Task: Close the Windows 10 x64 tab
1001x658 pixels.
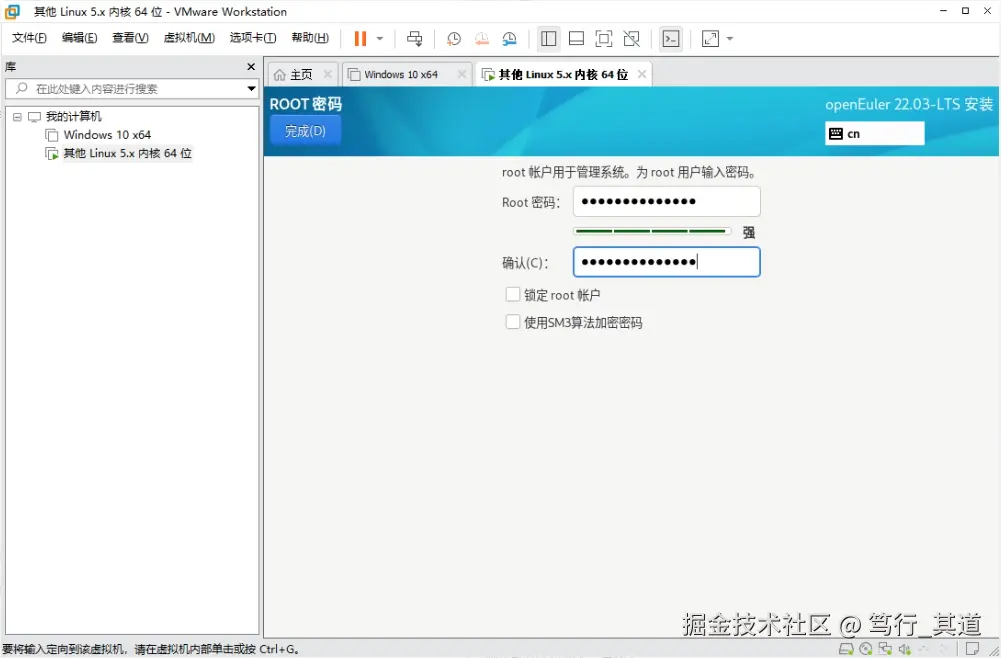Action: pos(462,75)
